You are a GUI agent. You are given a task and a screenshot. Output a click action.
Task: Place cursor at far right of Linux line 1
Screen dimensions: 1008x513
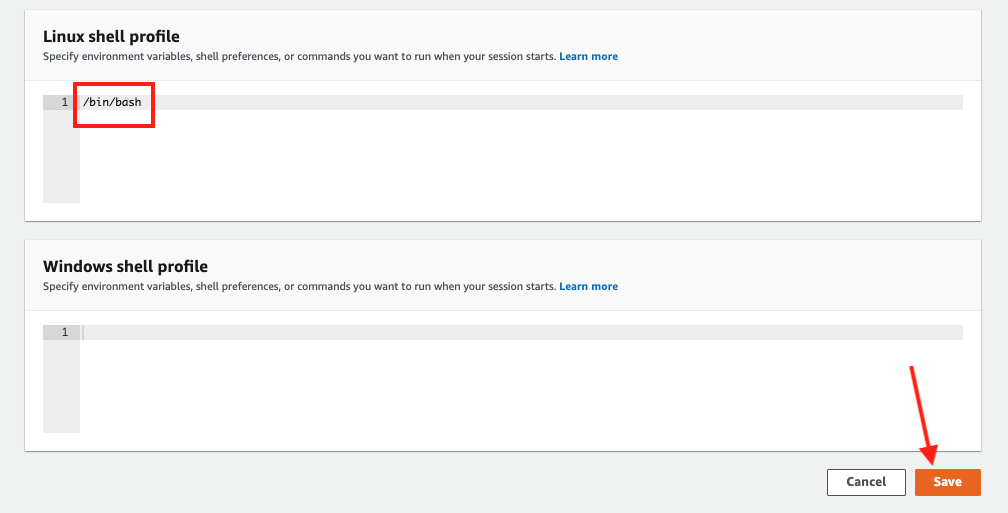click(x=955, y=103)
